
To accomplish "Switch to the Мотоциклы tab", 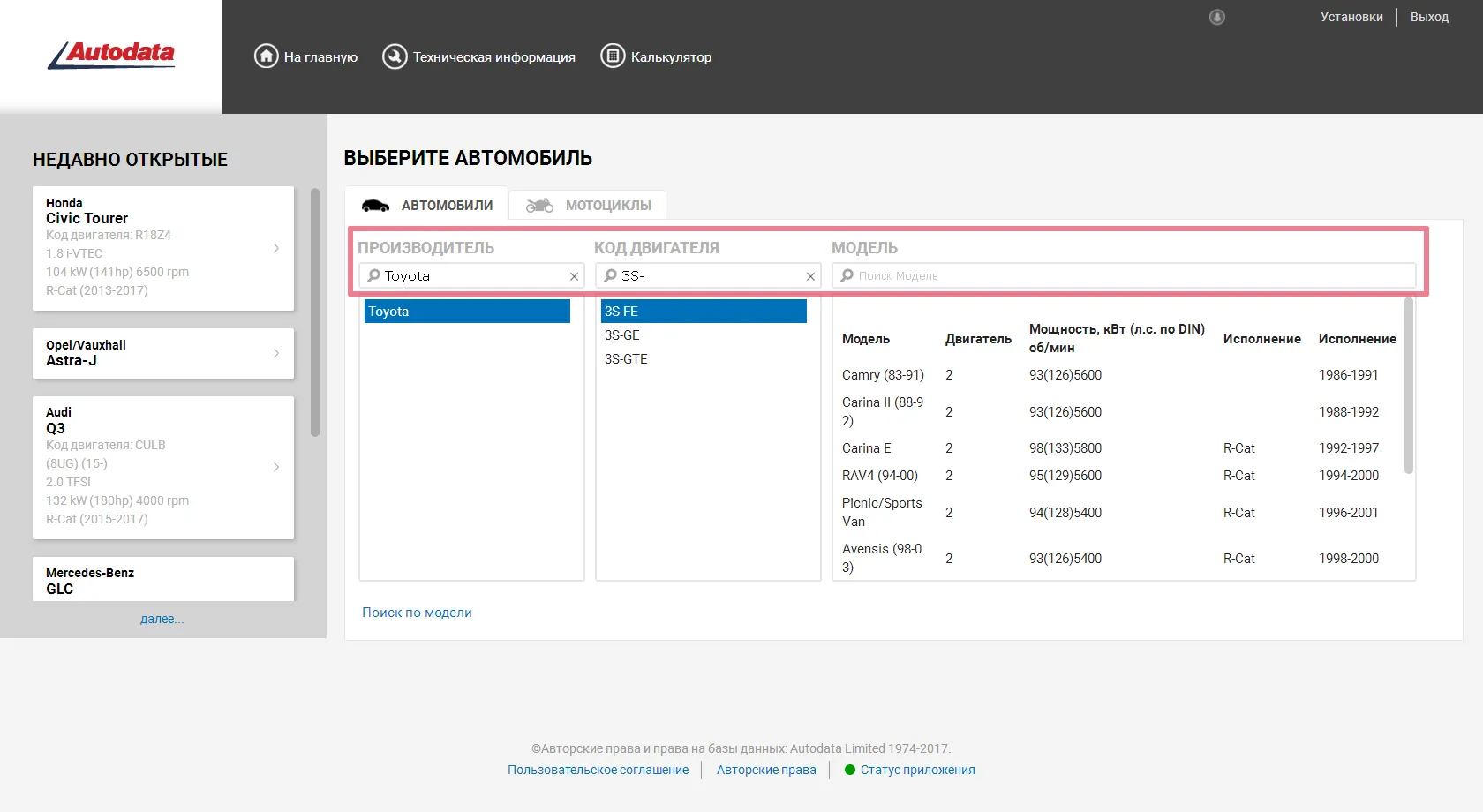I will click(x=588, y=205).
